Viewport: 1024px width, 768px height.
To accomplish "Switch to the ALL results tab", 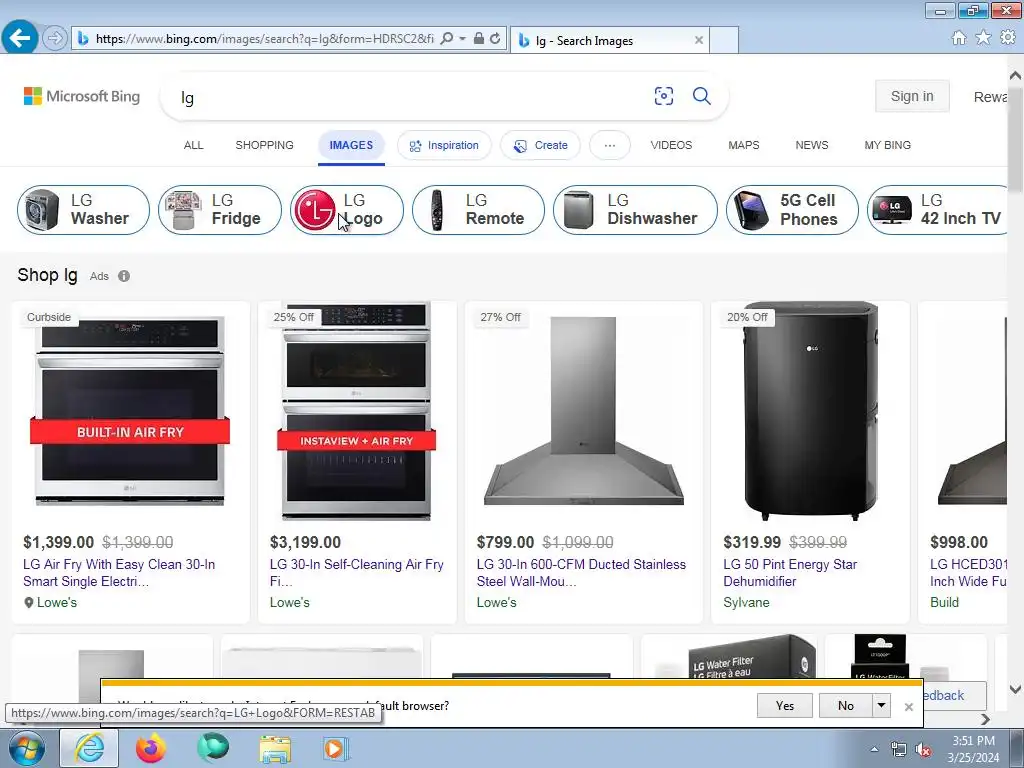I will [193, 145].
